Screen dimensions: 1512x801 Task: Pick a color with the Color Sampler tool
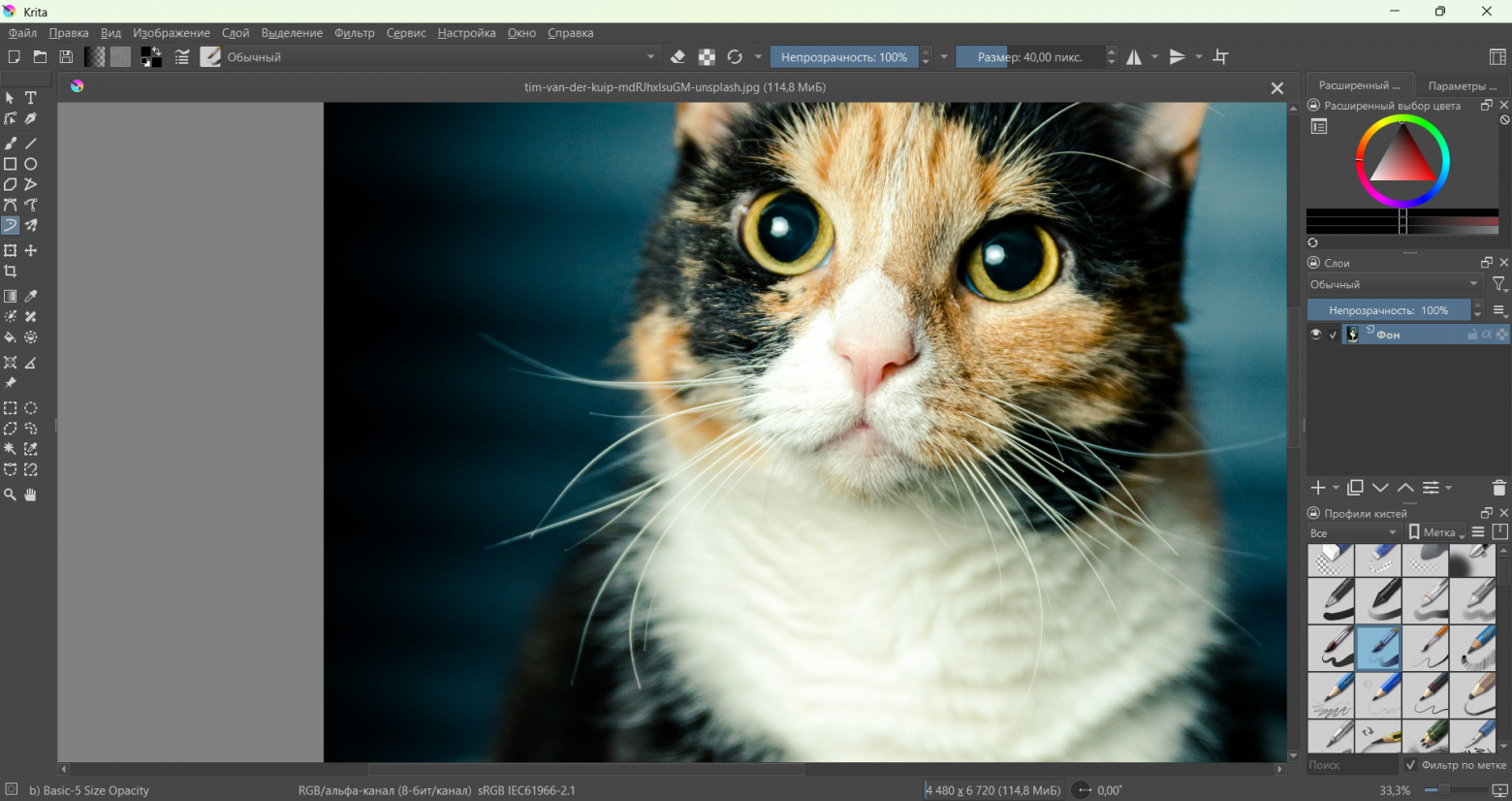[30, 296]
